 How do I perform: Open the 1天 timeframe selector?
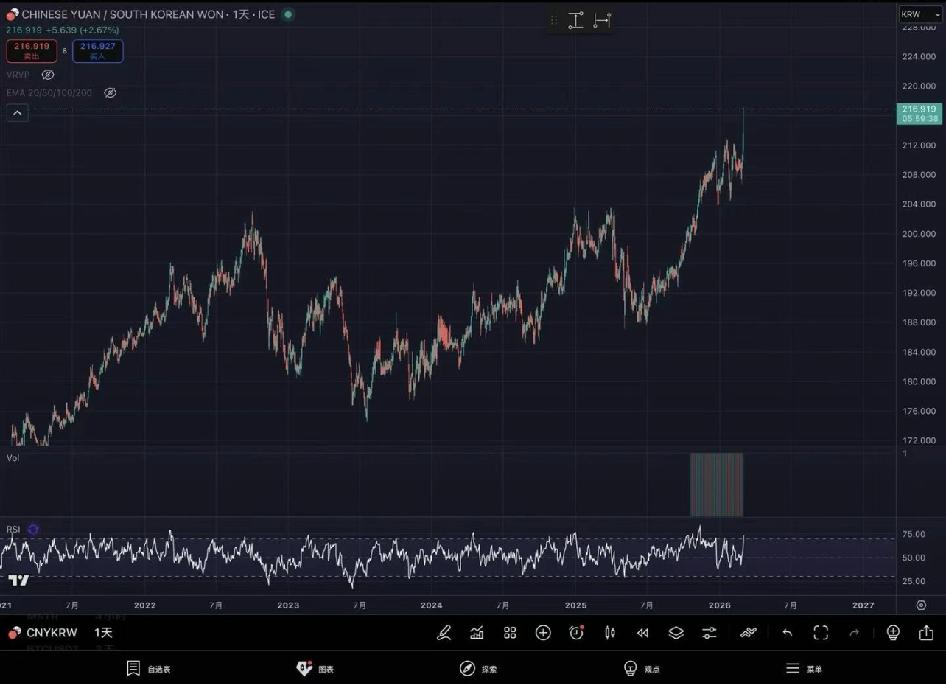[x=104, y=632]
